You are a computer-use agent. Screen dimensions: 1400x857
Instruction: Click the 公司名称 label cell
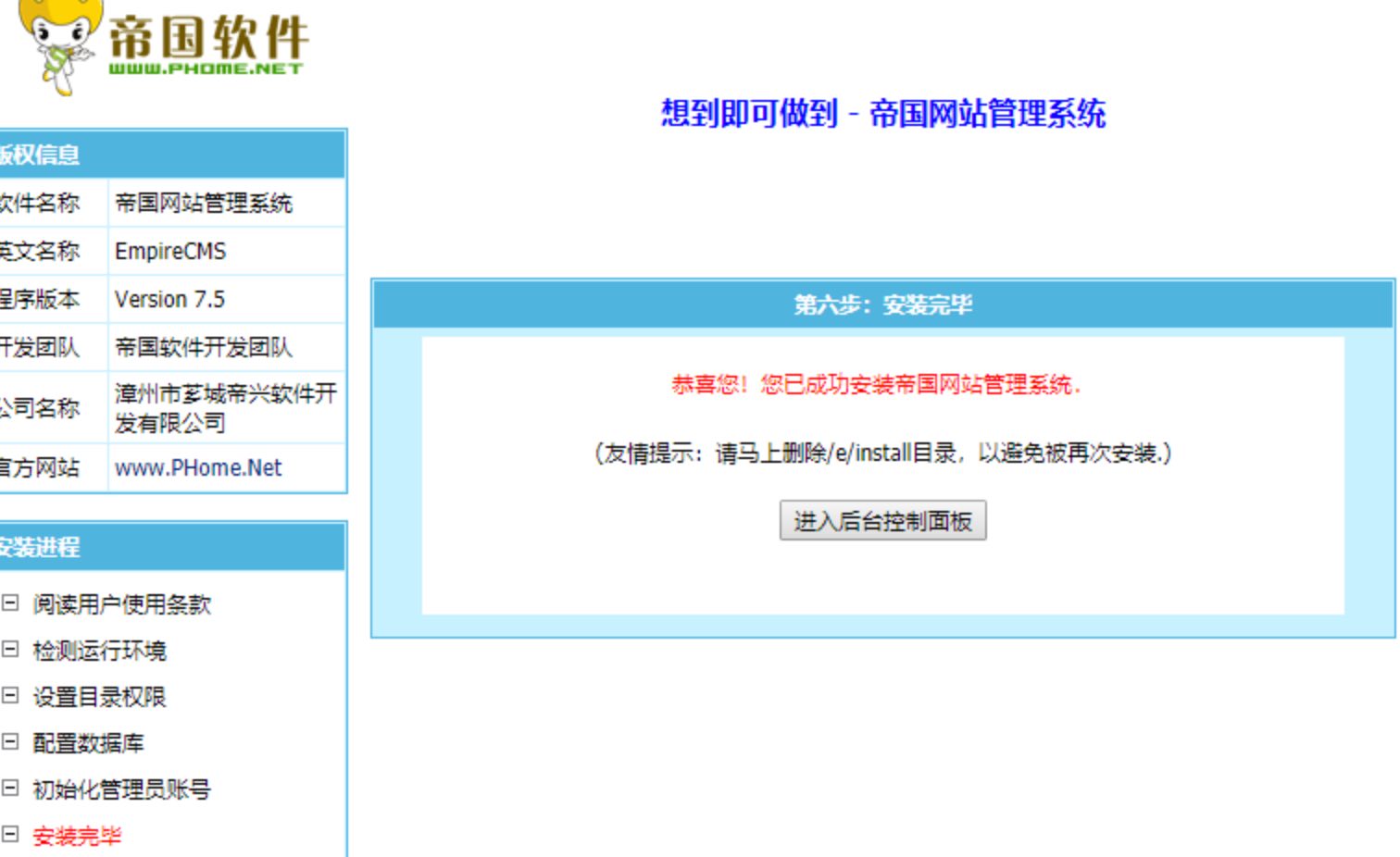point(54,407)
